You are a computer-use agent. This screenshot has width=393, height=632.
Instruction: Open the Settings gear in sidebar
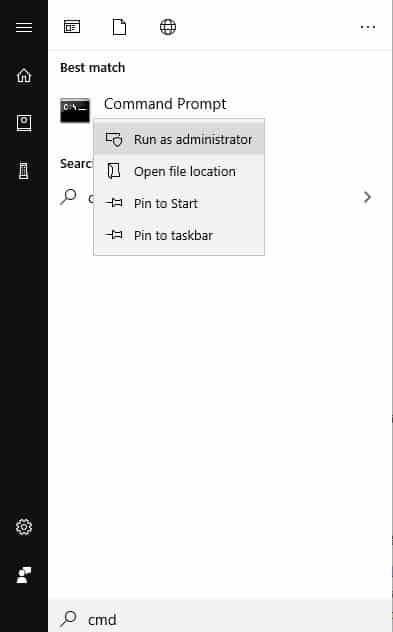pos(24,527)
